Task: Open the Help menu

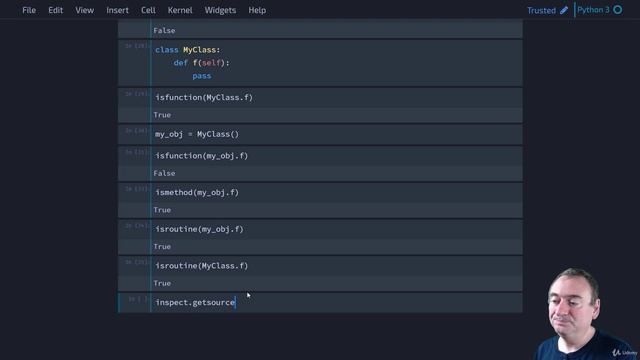Action: click(x=257, y=10)
